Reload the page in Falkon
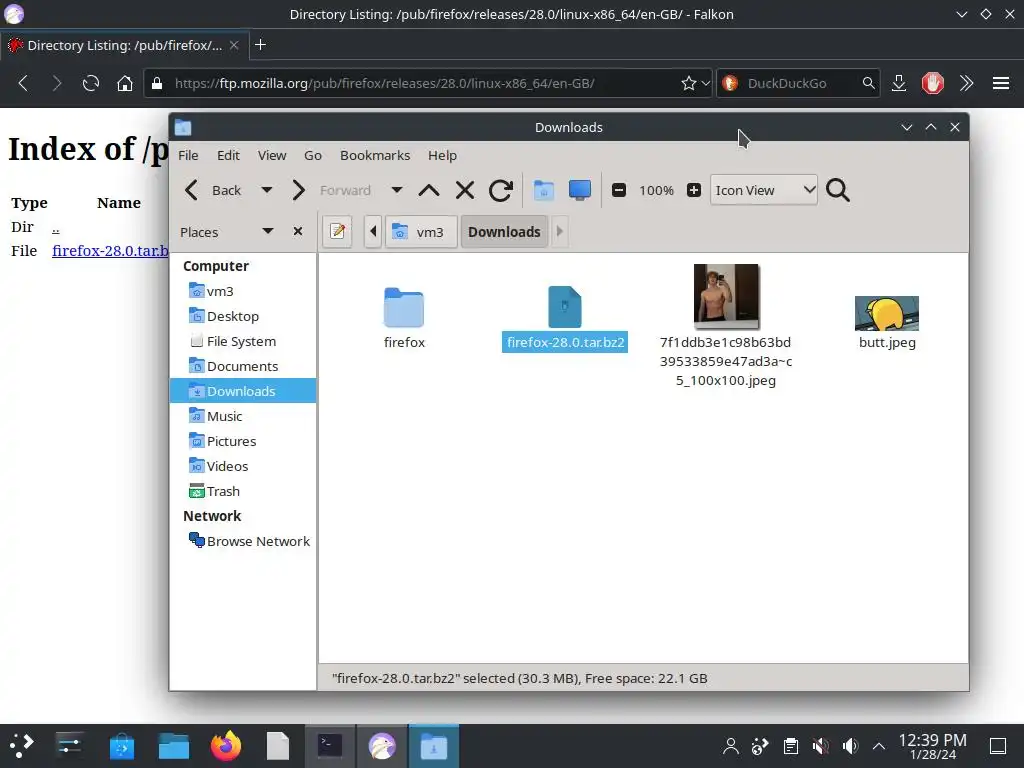The height and width of the screenshot is (768, 1024). coord(91,83)
